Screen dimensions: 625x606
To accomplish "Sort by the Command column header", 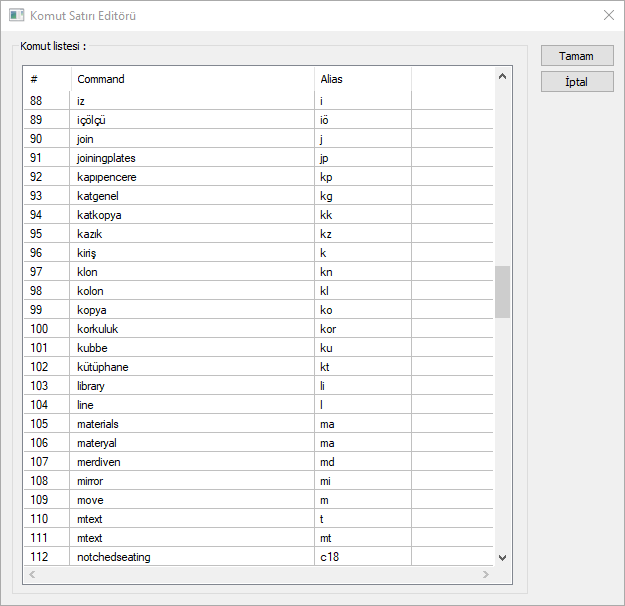I will pos(192,79).
